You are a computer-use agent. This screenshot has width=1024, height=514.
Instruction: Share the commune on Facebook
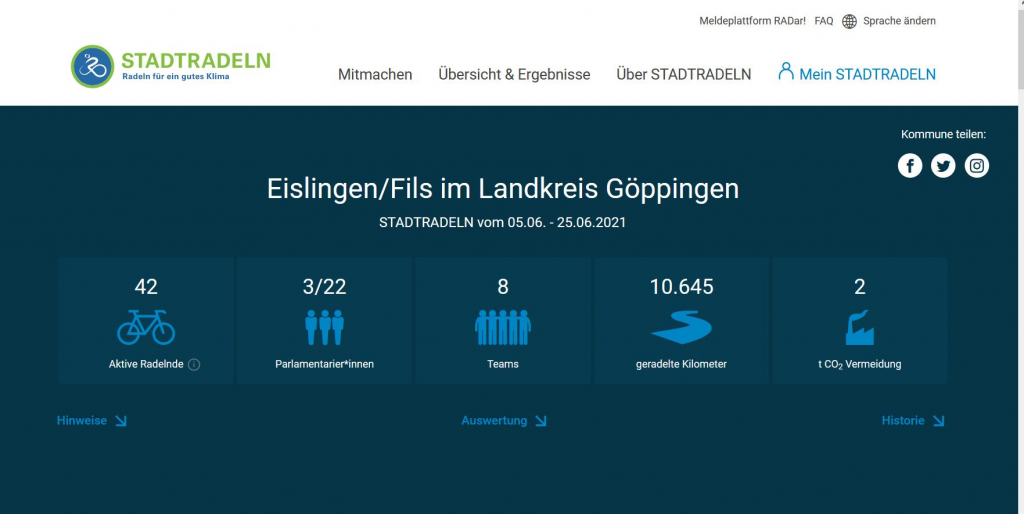[909, 166]
